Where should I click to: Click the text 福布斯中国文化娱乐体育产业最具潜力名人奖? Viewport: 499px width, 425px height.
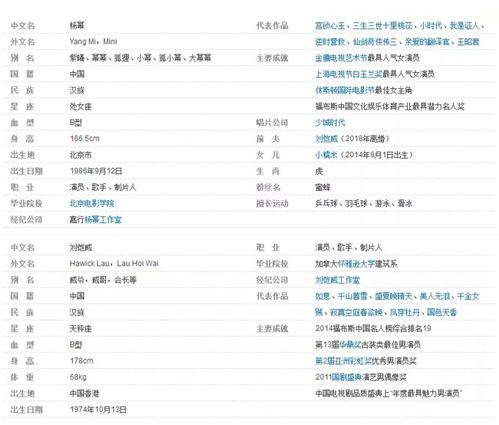(390, 107)
